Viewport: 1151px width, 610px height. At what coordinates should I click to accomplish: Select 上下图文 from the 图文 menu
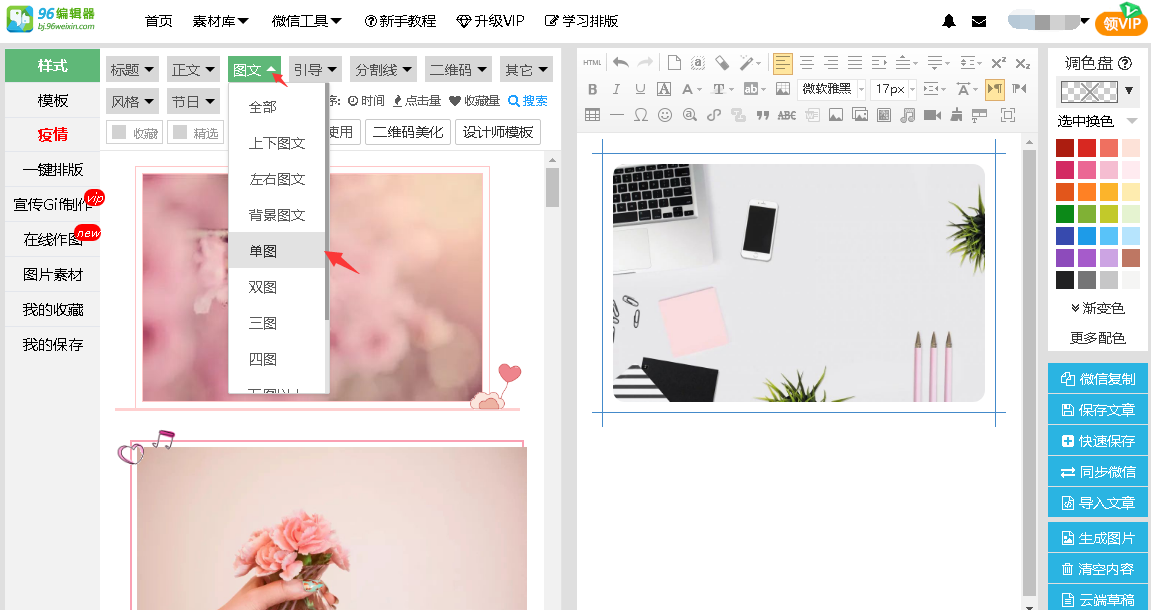click(x=277, y=143)
